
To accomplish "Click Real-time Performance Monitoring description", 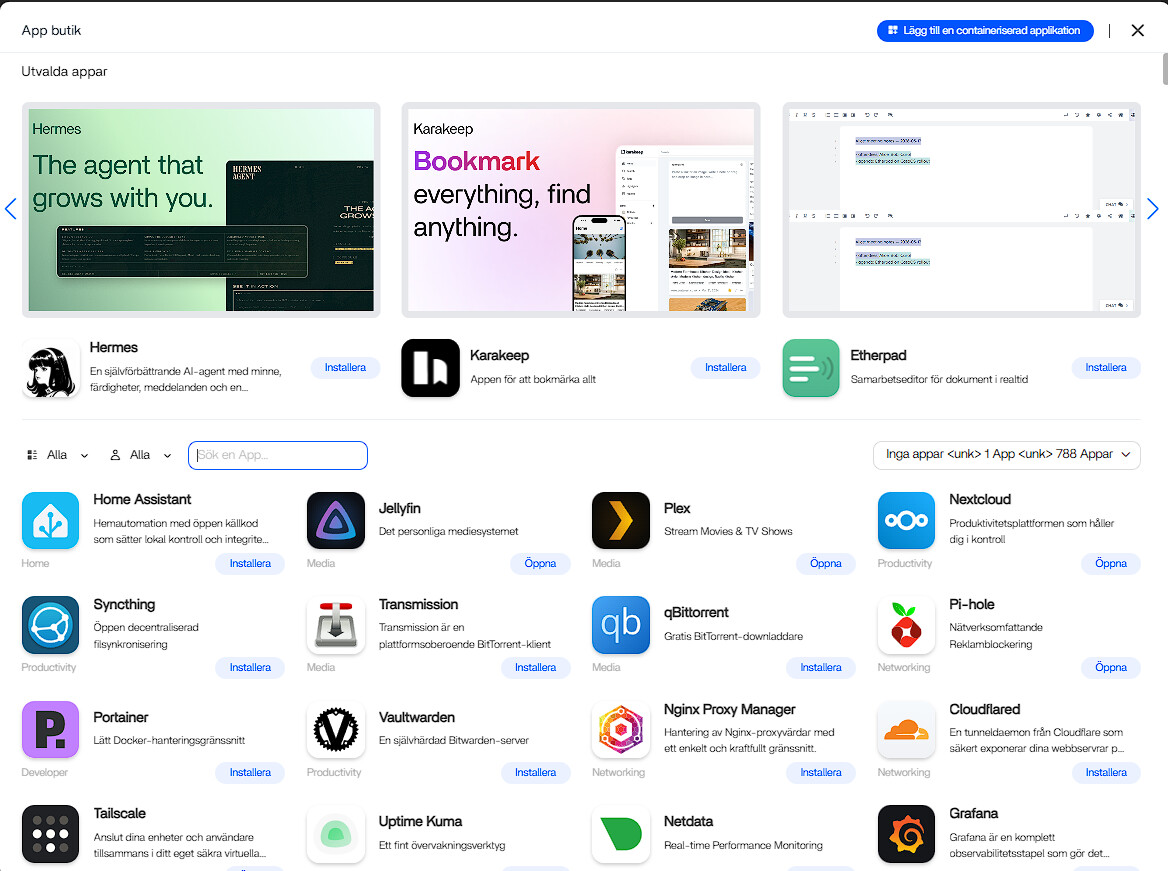I will point(743,845).
